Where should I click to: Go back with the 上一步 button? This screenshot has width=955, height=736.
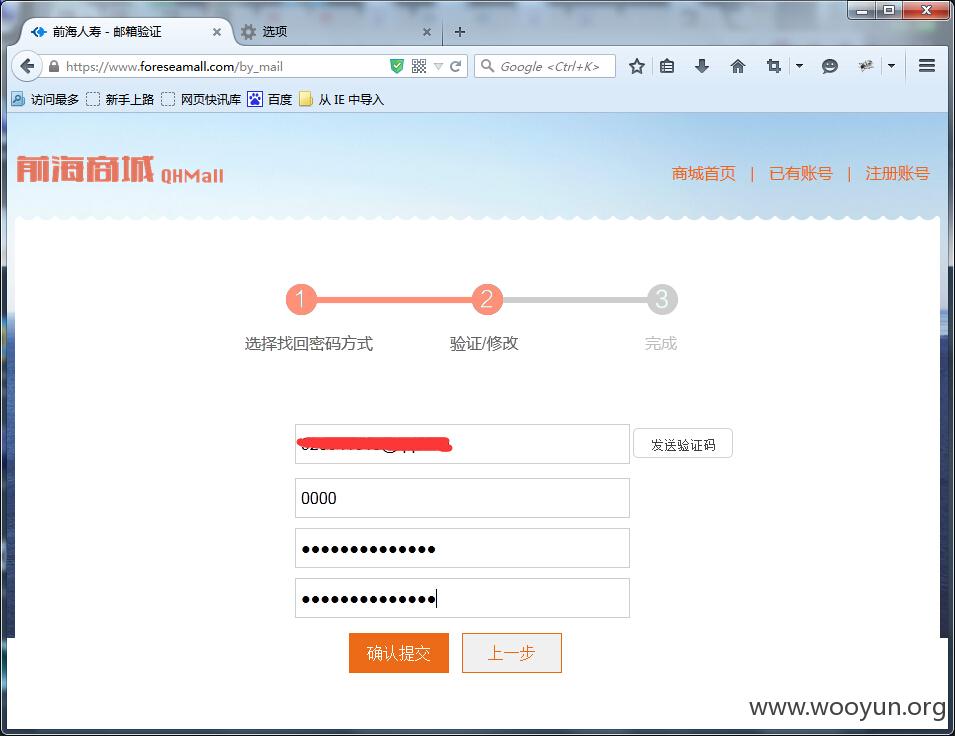click(512, 653)
